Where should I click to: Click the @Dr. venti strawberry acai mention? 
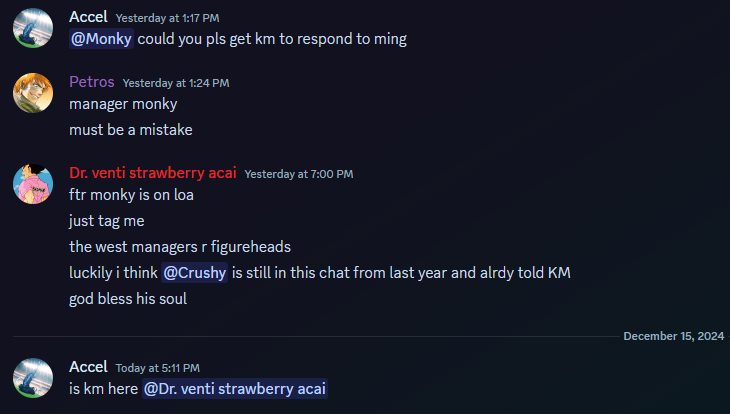coord(235,389)
